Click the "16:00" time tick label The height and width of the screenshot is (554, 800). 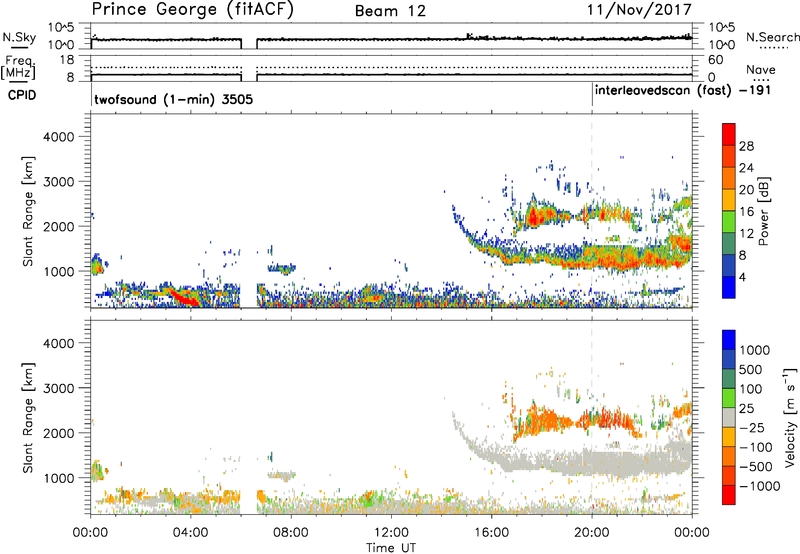[x=491, y=533]
